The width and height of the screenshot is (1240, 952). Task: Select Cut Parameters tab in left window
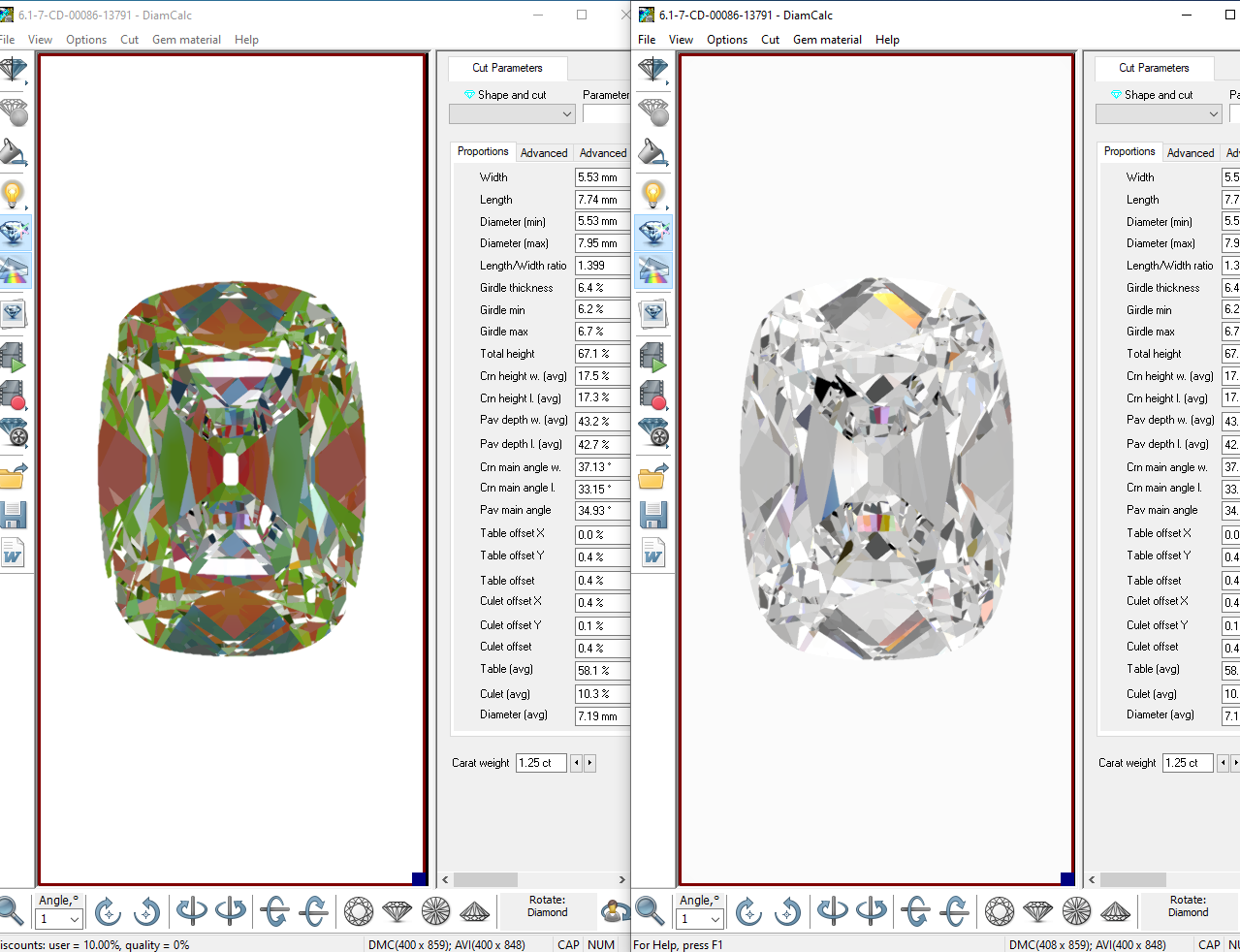click(507, 68)
